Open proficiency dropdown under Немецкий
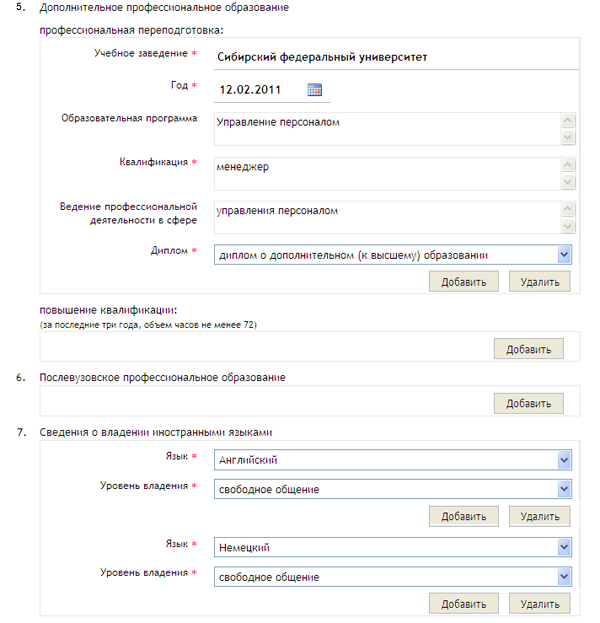The width and height of the screenshot is (600, 623). point(564,576)
